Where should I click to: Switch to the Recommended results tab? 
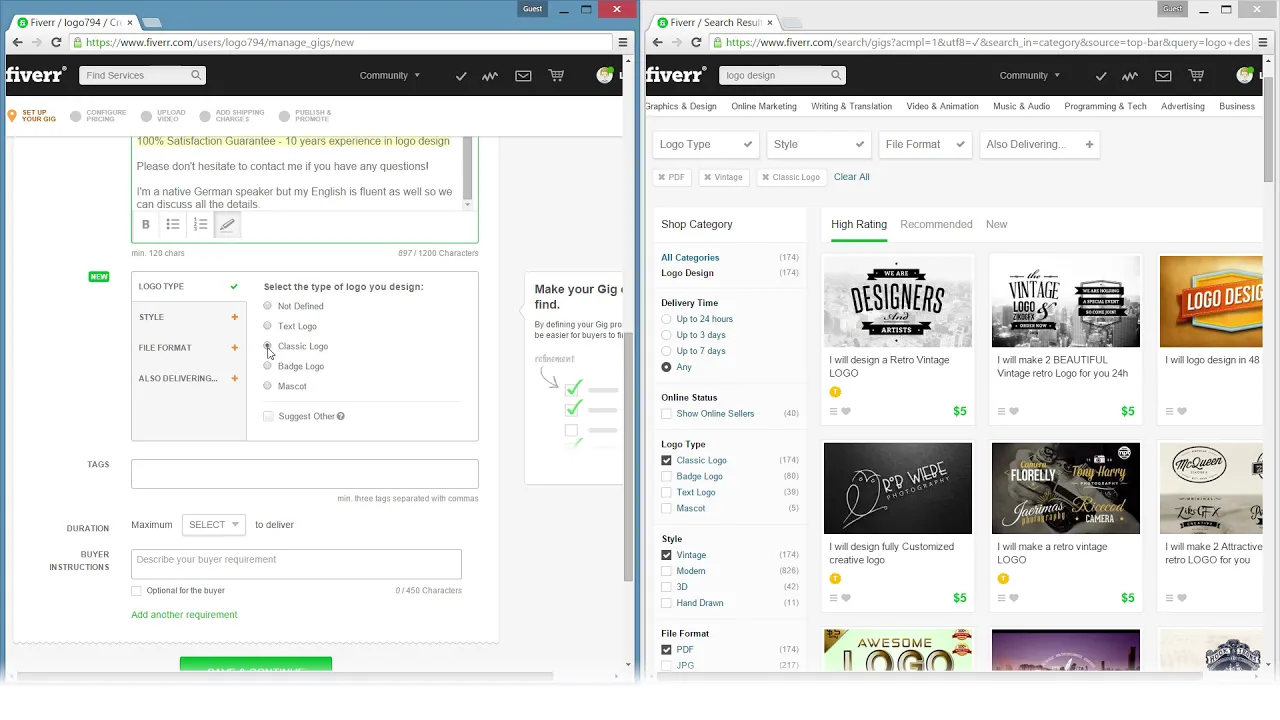(x=936, y=224)
